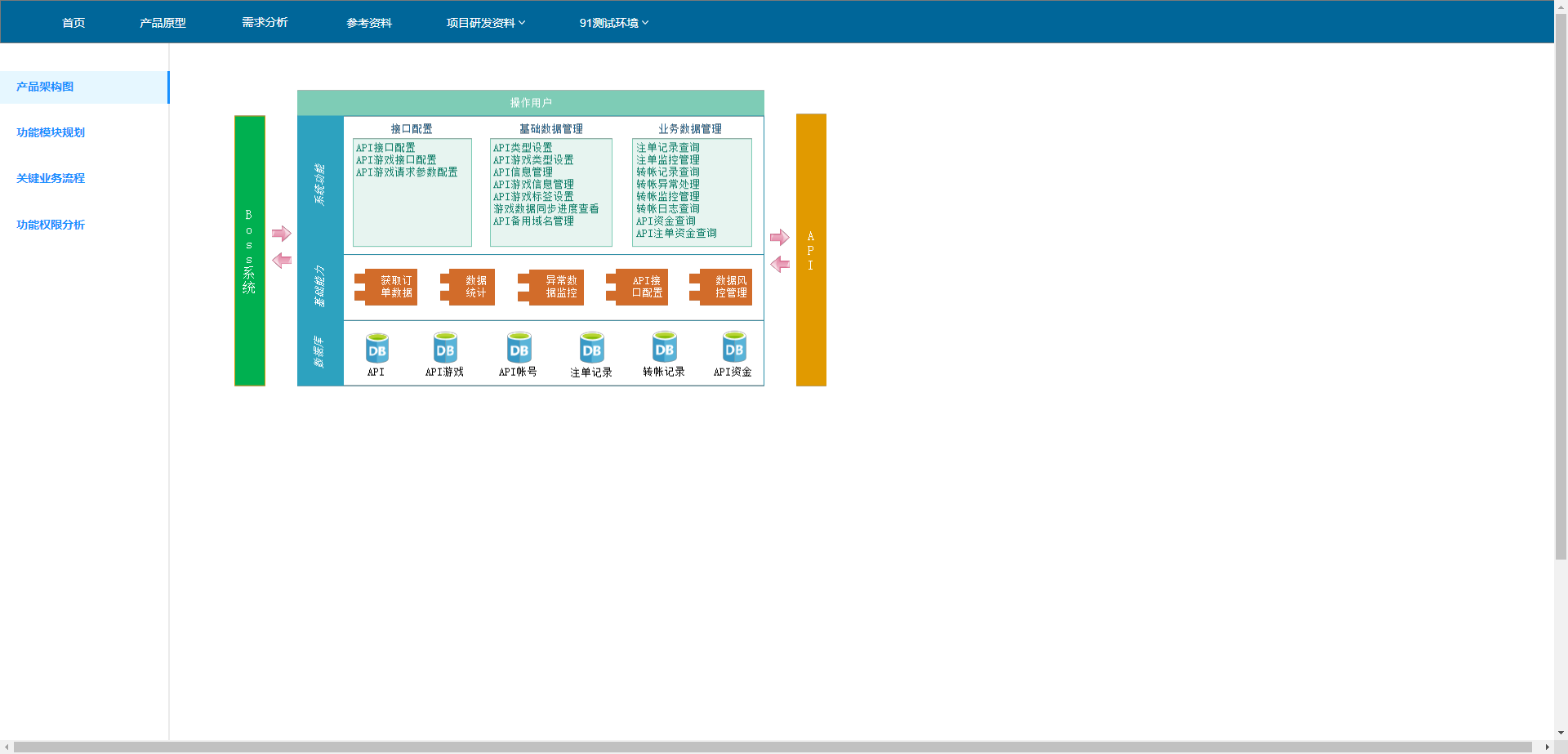Viewport: 1568px width, 754px height.
Task: Click the 获取订单数据 component block
Action: click(x=386, y=287)
